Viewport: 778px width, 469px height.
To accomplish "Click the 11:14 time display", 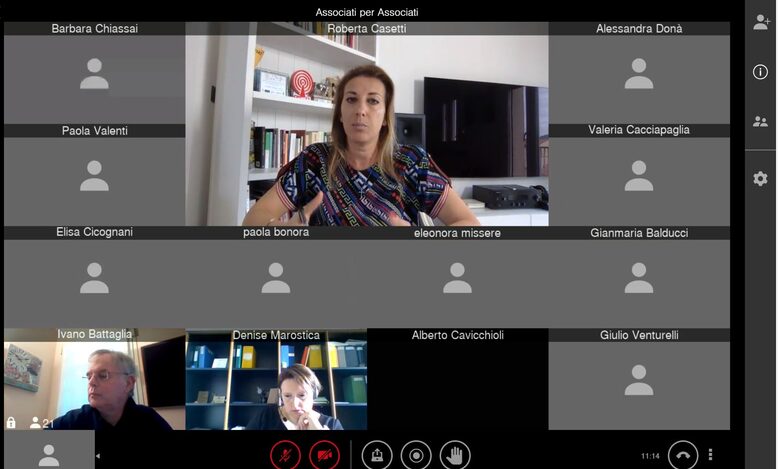I will click(x=650, y=456).
